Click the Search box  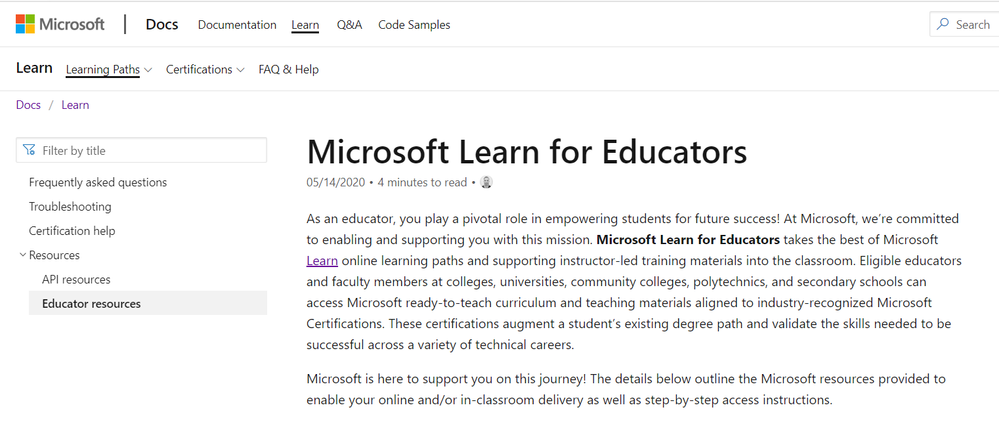(x=964, y=24)
